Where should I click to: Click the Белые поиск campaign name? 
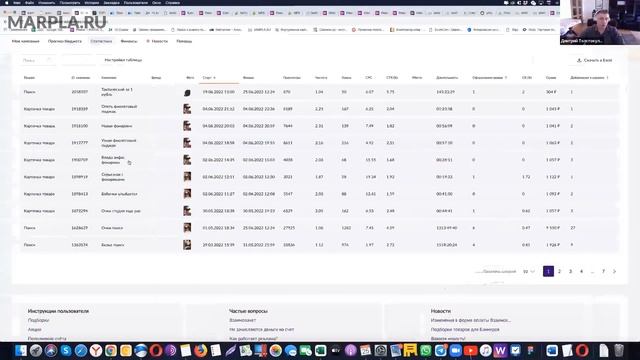[113, 245]
